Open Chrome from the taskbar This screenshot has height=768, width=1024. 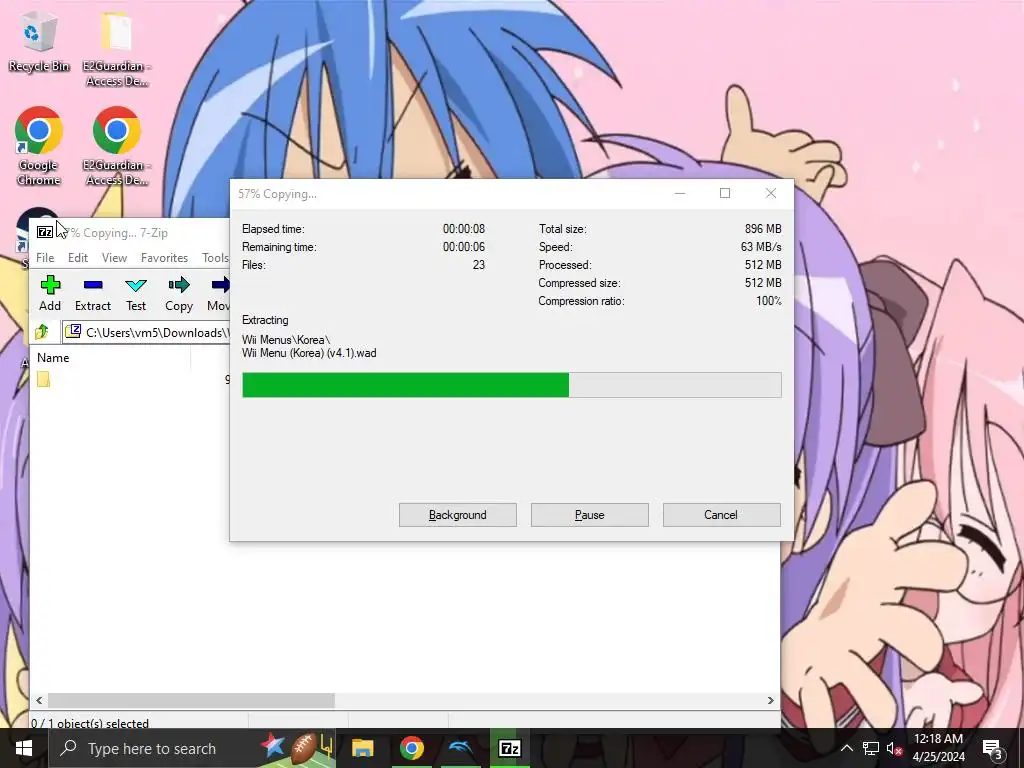(411, 748)
